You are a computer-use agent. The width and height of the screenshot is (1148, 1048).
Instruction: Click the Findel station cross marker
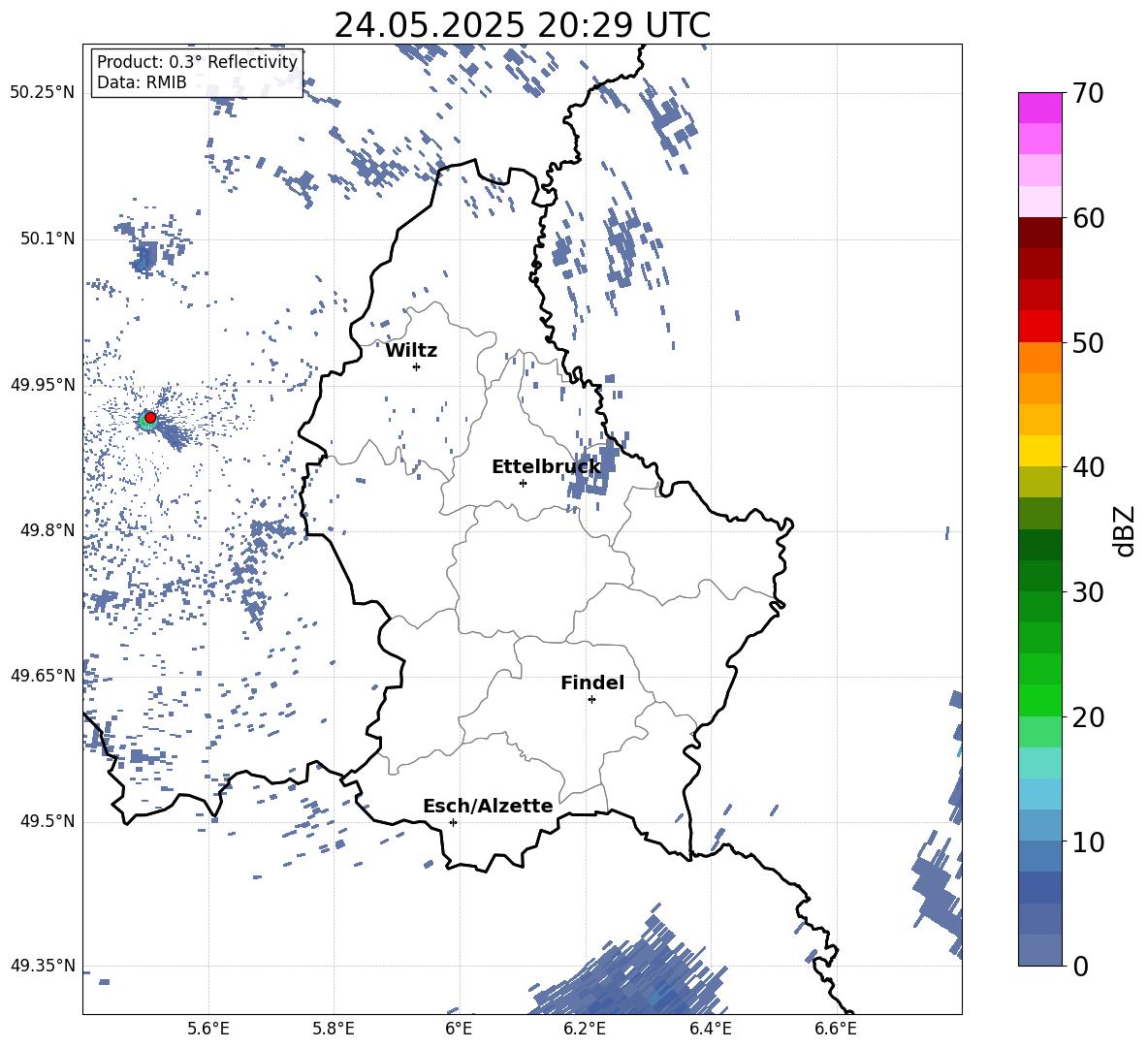click(x=591, y=700)
